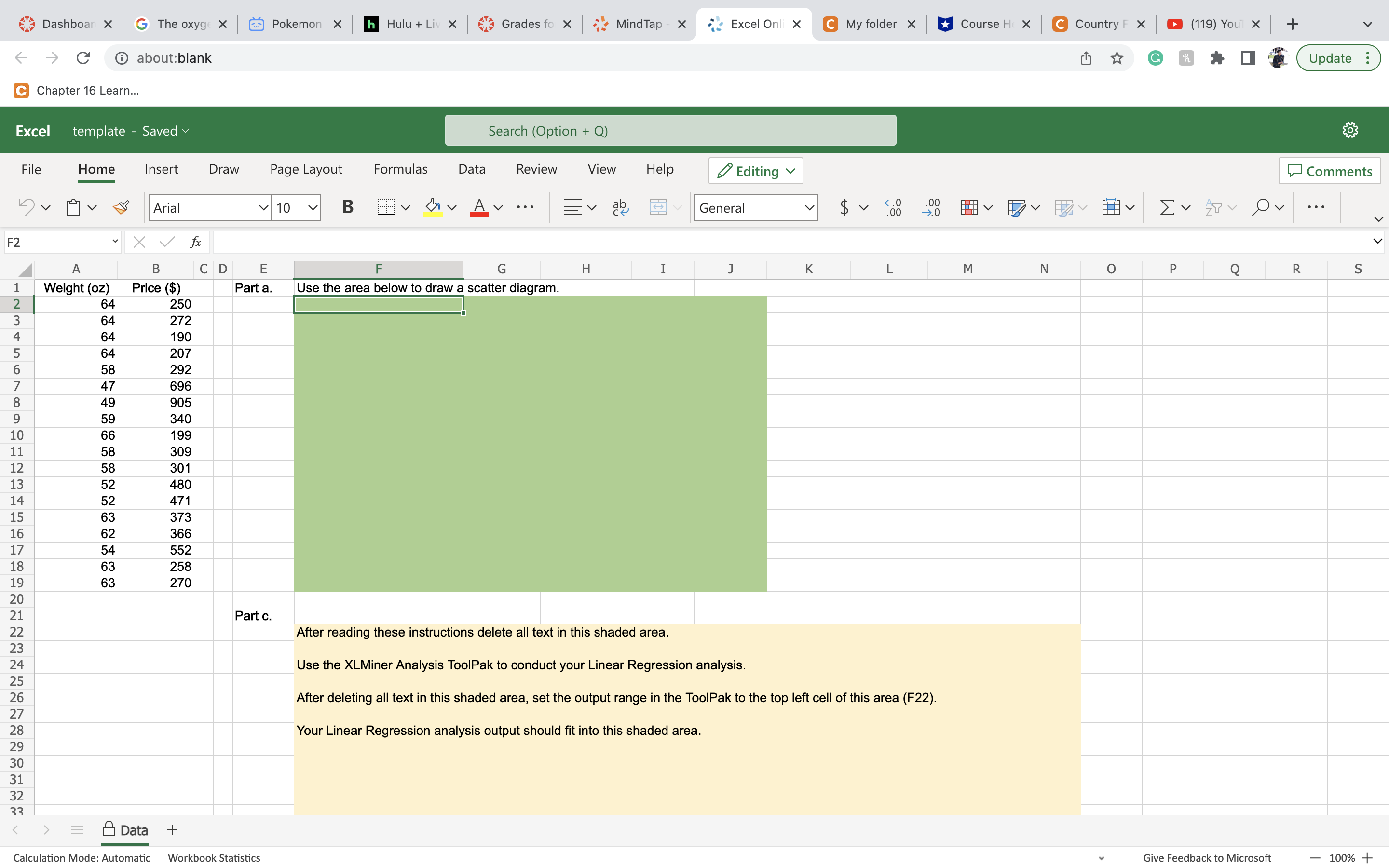1389x868 pixels.
Task: Open the Excel settings gear
Action: [x=1350, y=130]
